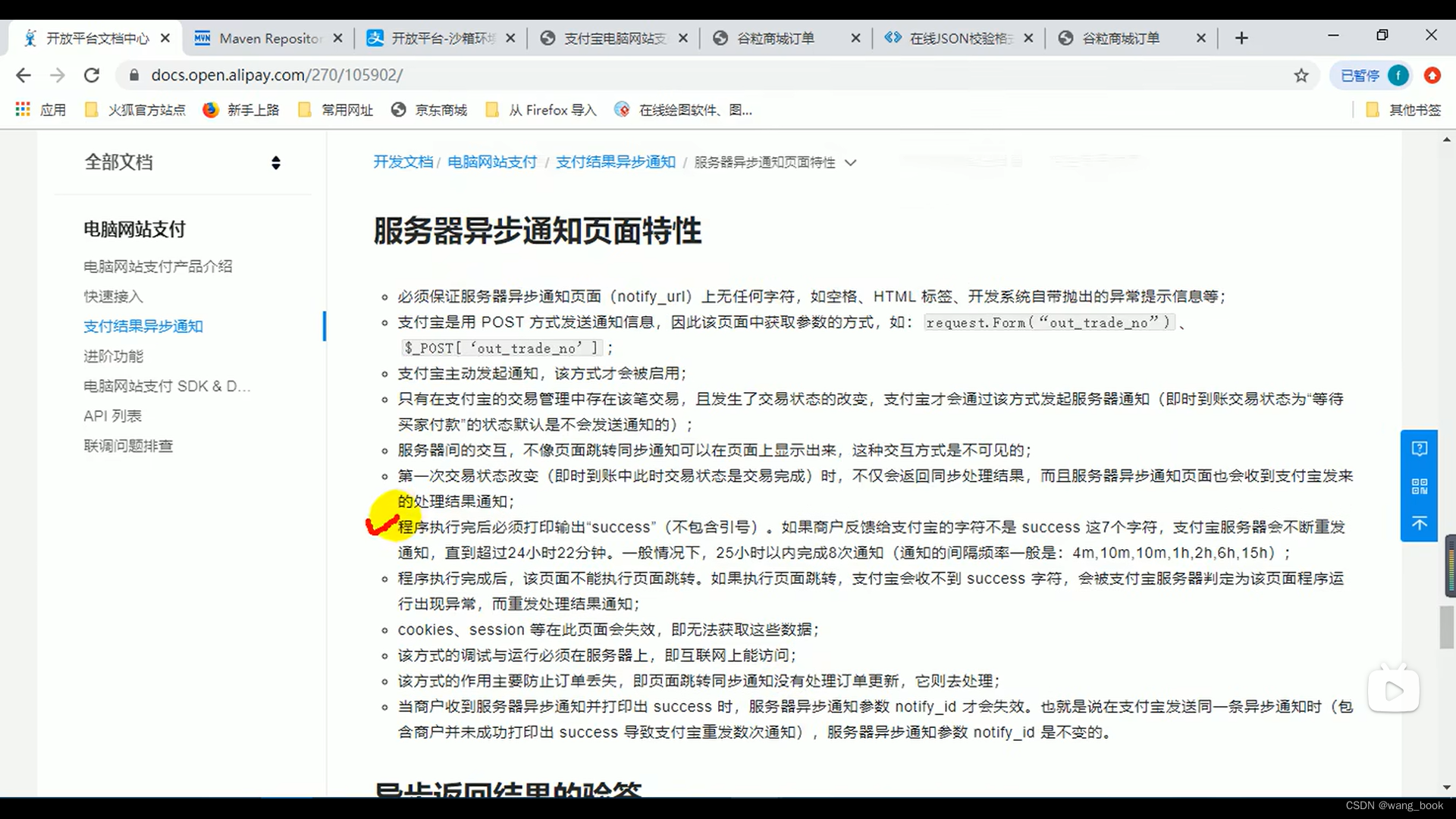The height and width of the screenshot is (819, 1456).
Task: Open 支付结果异步通知 breadcrumb link
Action: [615, 162]
